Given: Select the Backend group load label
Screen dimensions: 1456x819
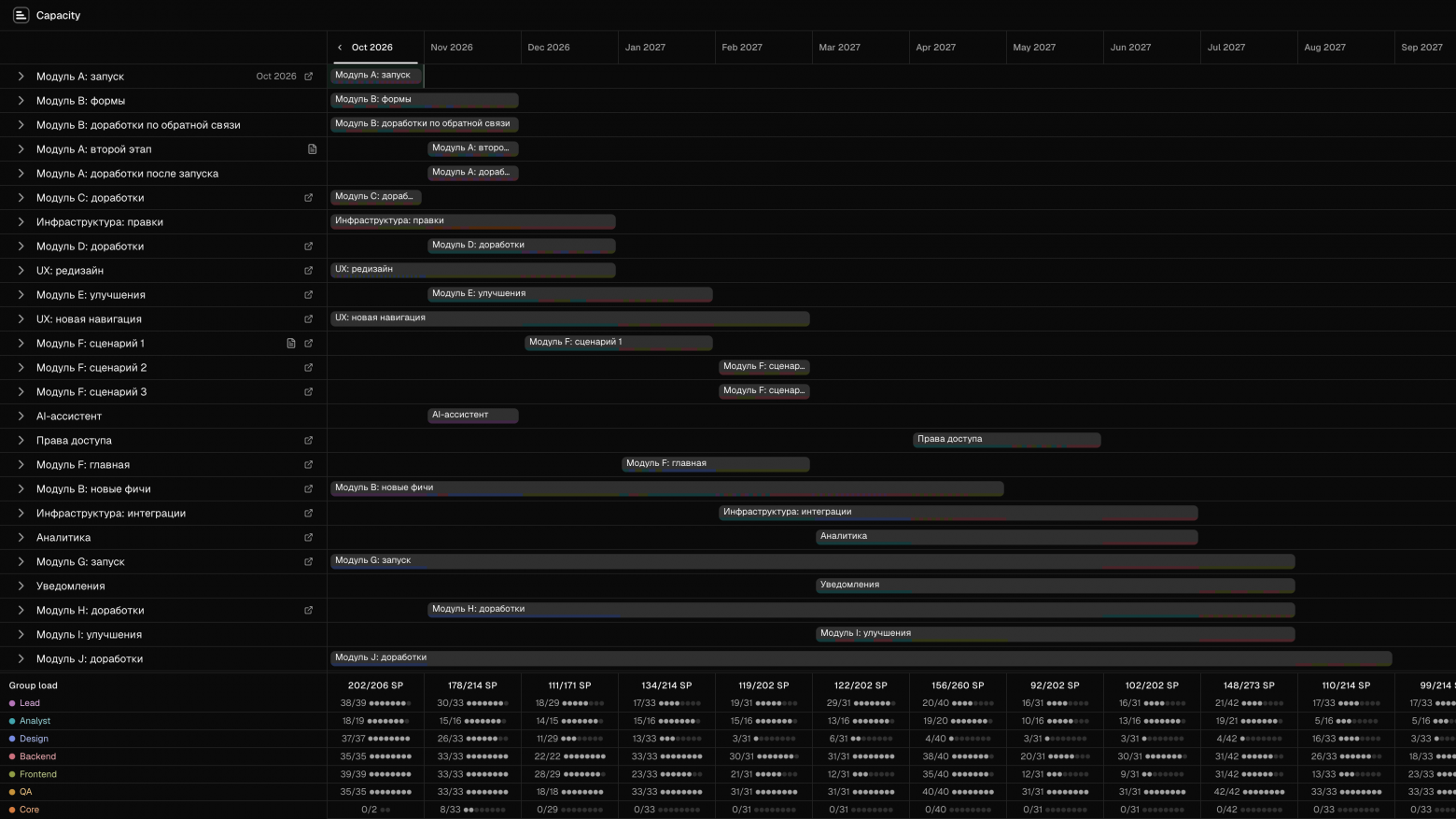Looking at the screenshot, I should click(x=37, y=756).
